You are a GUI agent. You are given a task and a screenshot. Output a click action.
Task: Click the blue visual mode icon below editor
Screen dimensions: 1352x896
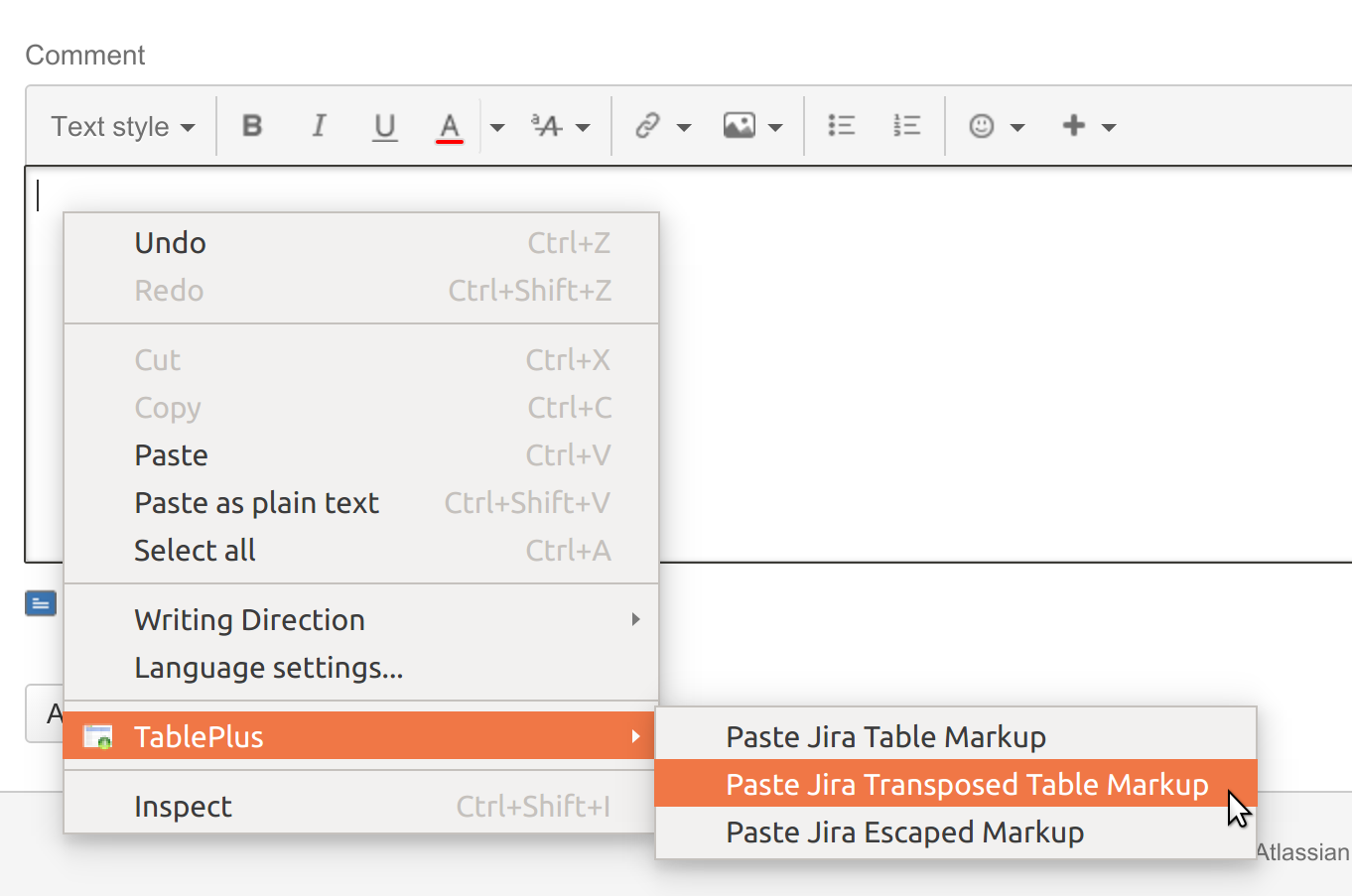[41, 603]
